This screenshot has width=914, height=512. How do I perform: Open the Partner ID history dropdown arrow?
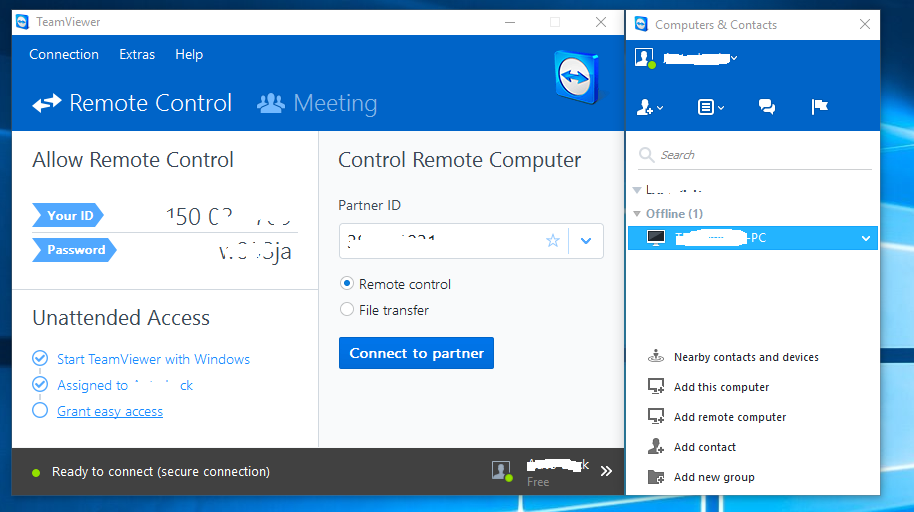[x=586, y=241]
